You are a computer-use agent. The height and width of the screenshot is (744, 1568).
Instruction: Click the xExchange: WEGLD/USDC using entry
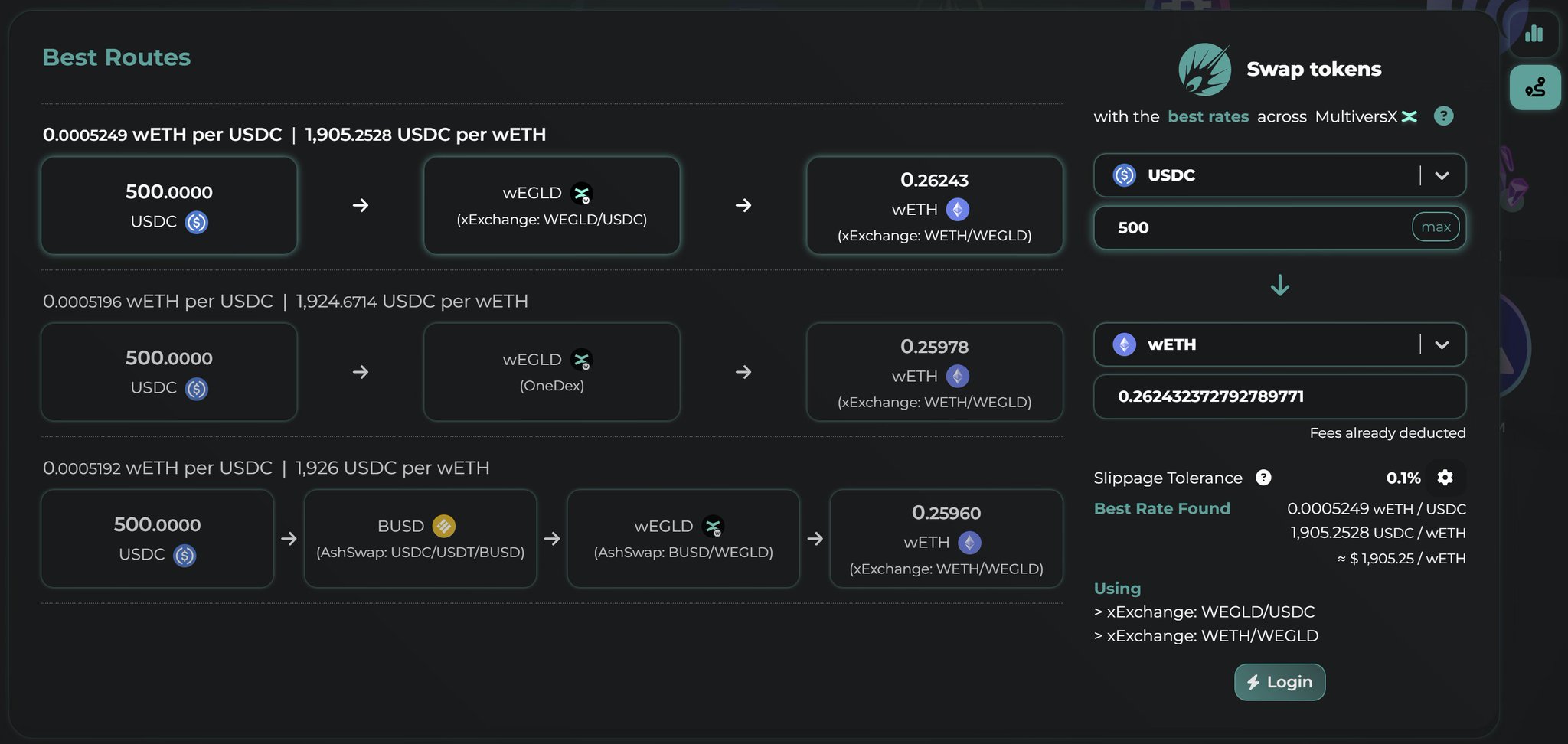(1204, 612)
